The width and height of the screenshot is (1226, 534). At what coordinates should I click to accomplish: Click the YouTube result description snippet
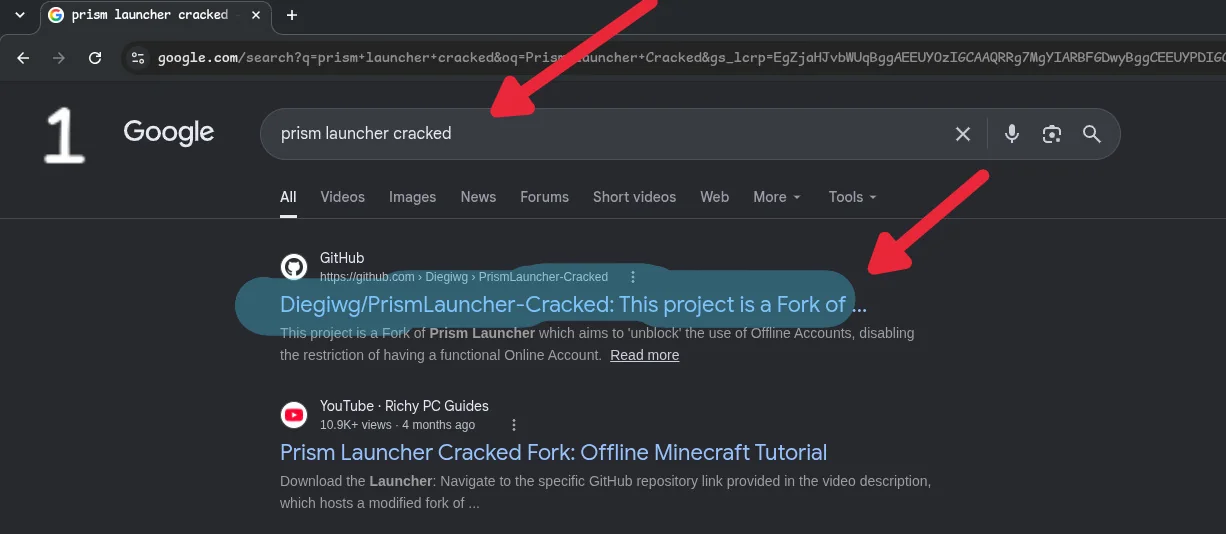pyautogui.click(x=605, y=492)
